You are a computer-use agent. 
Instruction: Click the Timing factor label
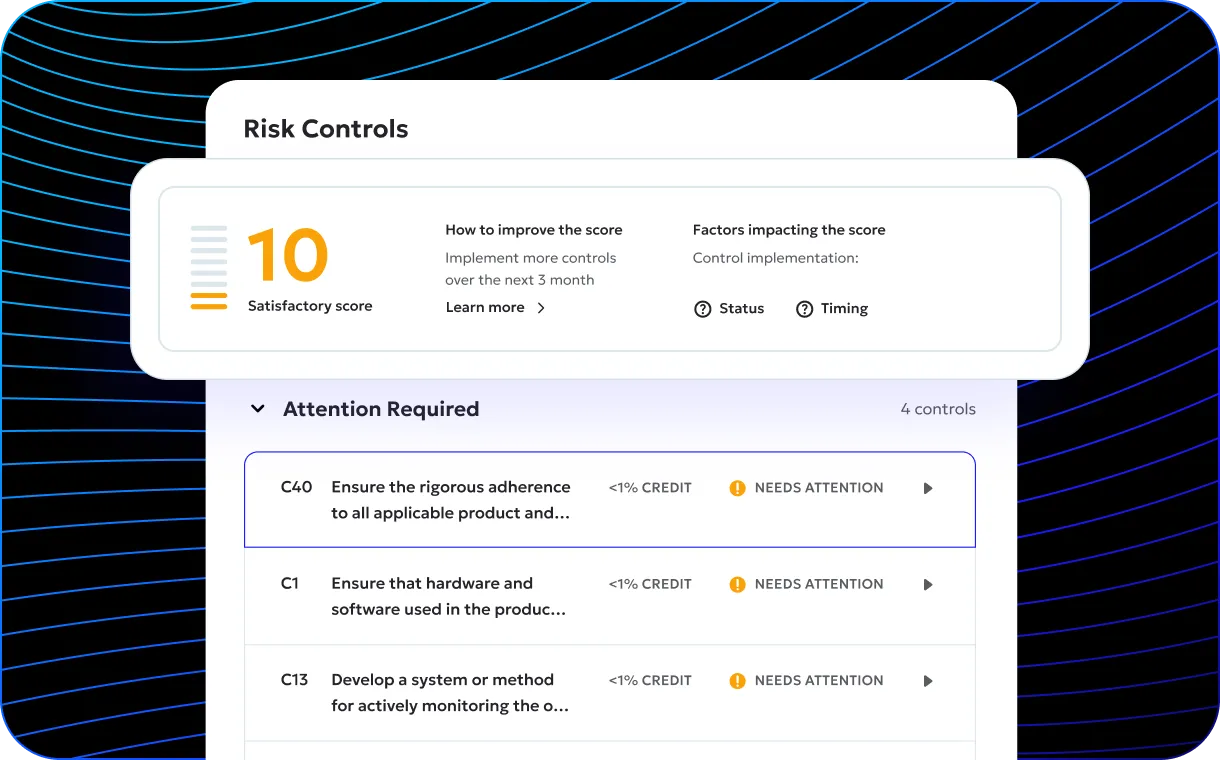844,309
